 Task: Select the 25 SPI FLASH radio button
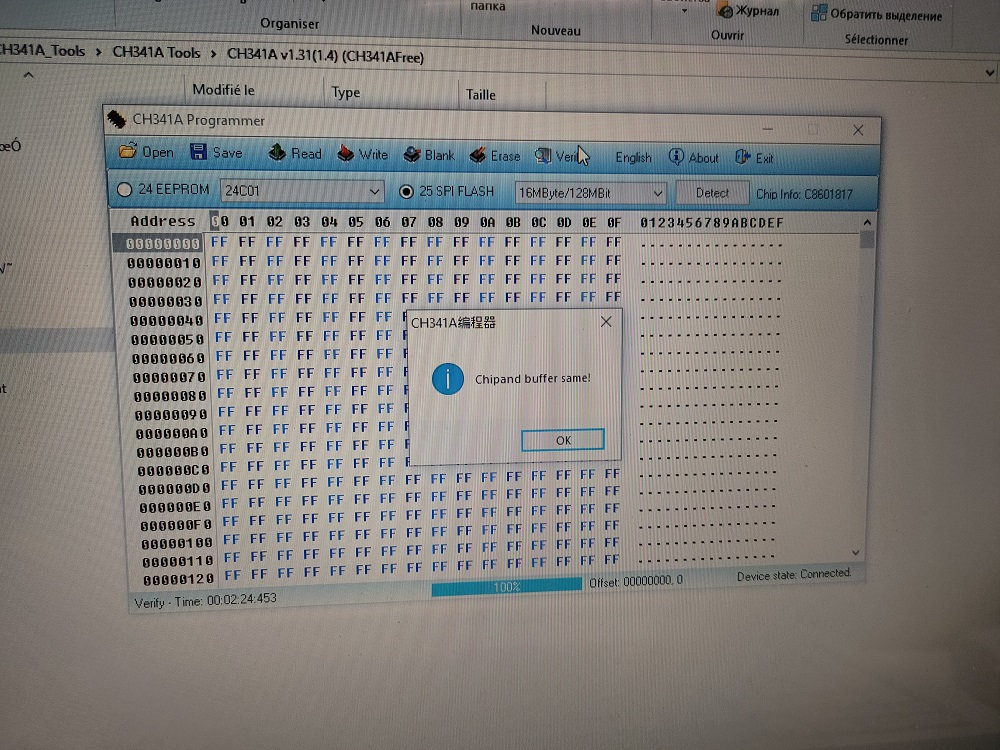(x=406, y=191)
